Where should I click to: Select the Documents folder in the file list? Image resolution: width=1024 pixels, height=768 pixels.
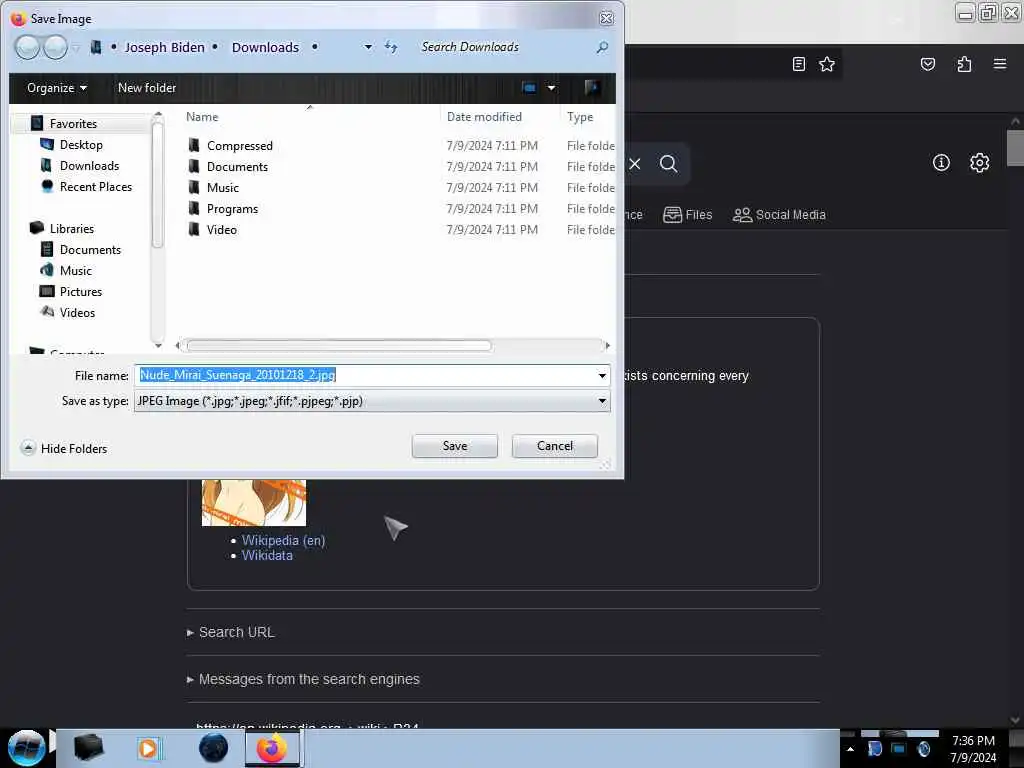click(400, 167)
